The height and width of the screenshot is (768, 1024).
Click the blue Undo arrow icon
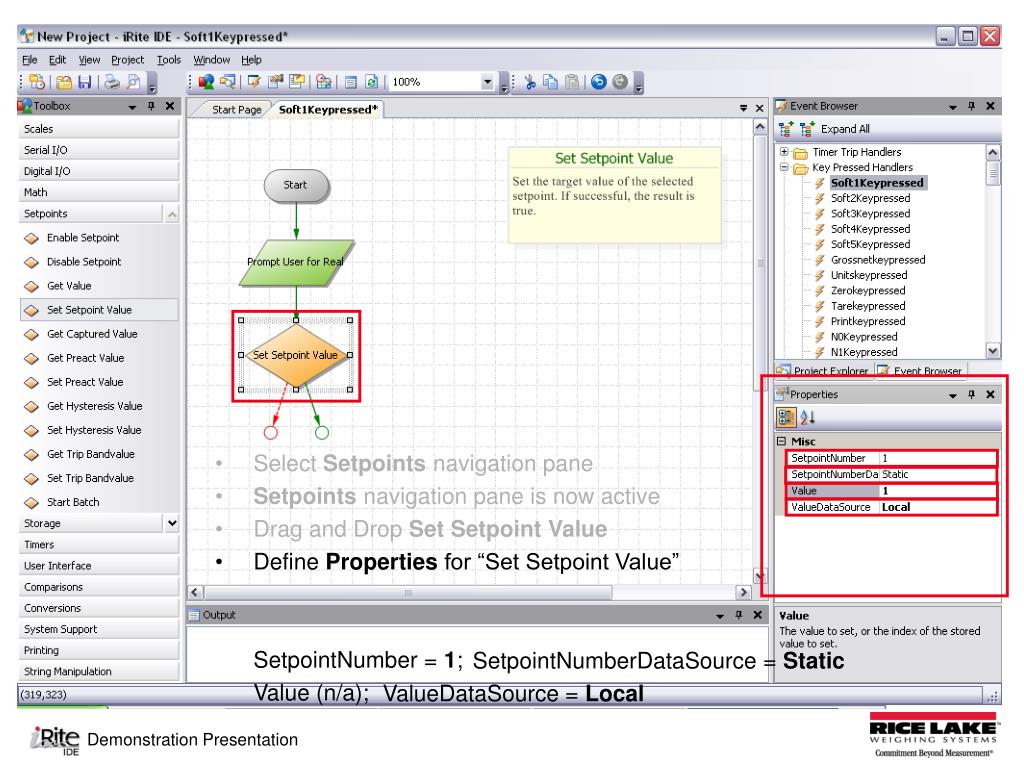598,82
